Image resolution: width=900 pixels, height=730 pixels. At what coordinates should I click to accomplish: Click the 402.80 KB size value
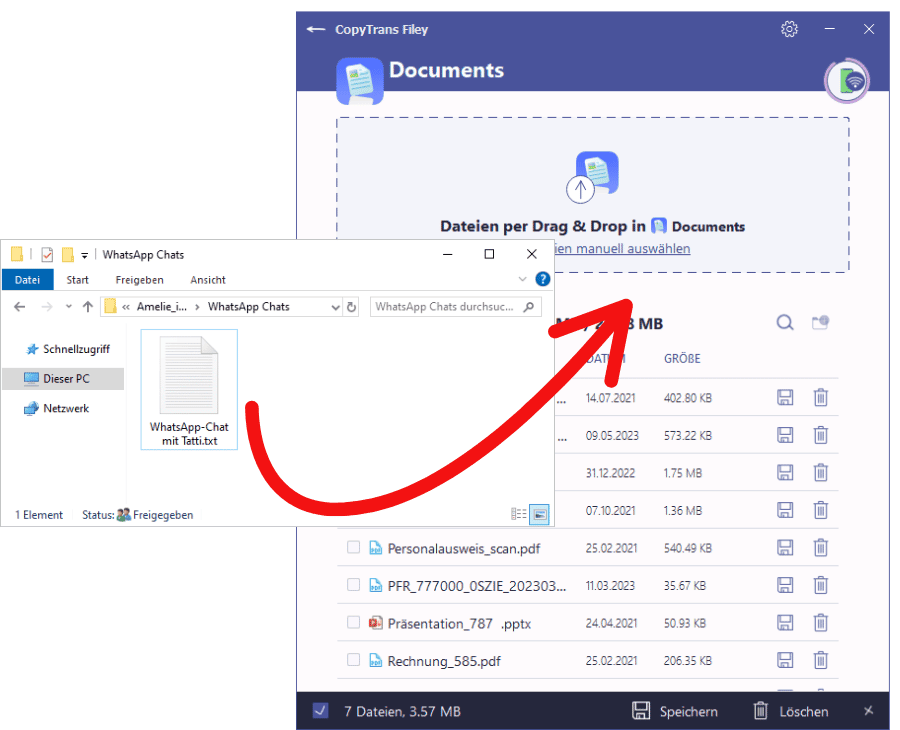(x=688, y=398)
